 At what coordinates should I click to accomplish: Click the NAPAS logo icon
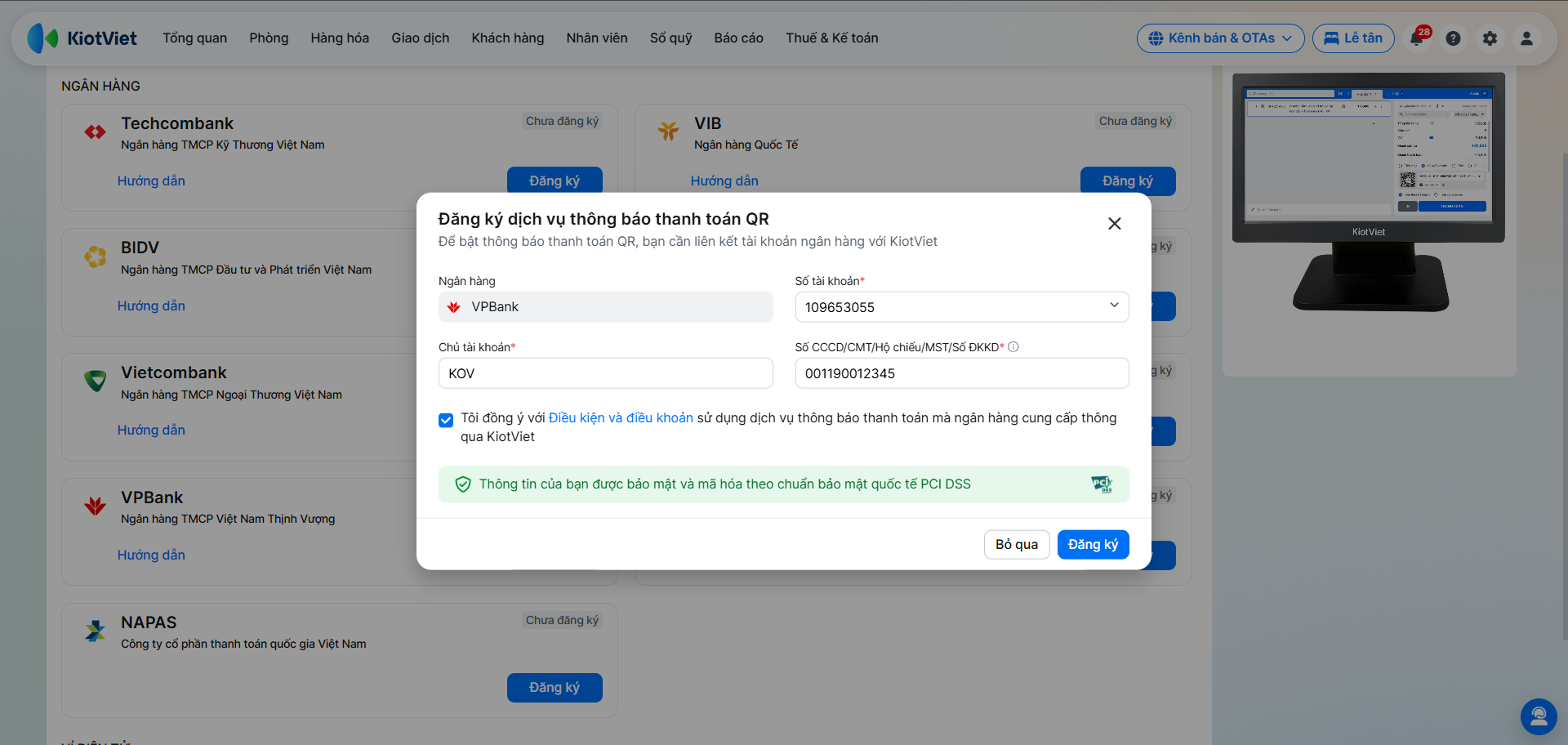(96, 631)
